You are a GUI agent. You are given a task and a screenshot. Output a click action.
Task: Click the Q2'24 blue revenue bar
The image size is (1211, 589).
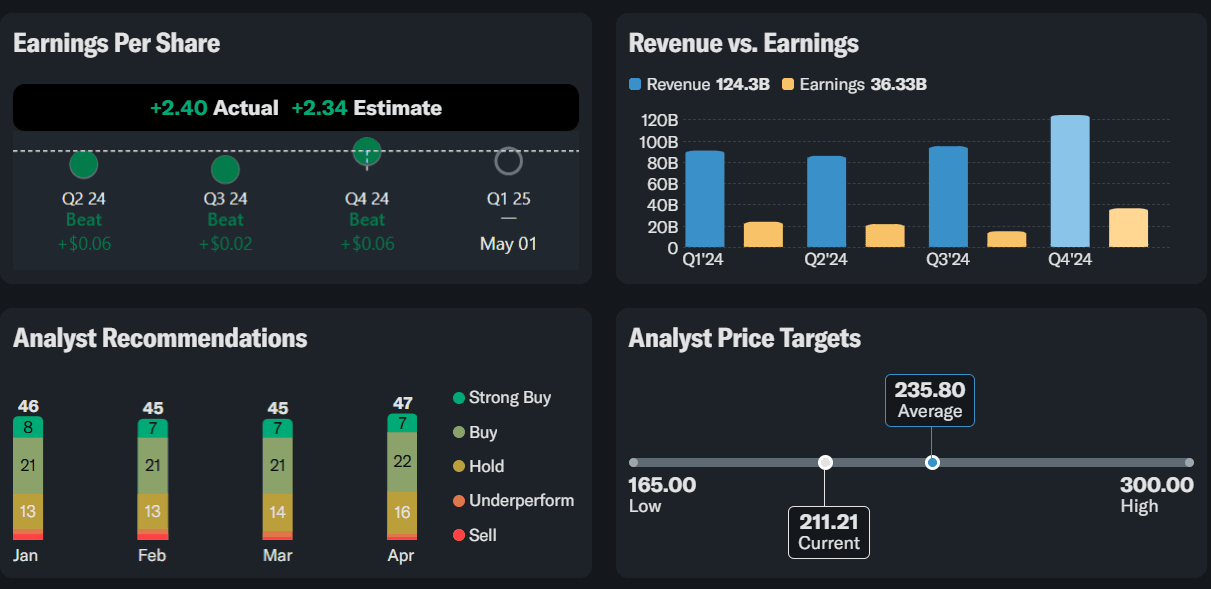pos(827,202)
